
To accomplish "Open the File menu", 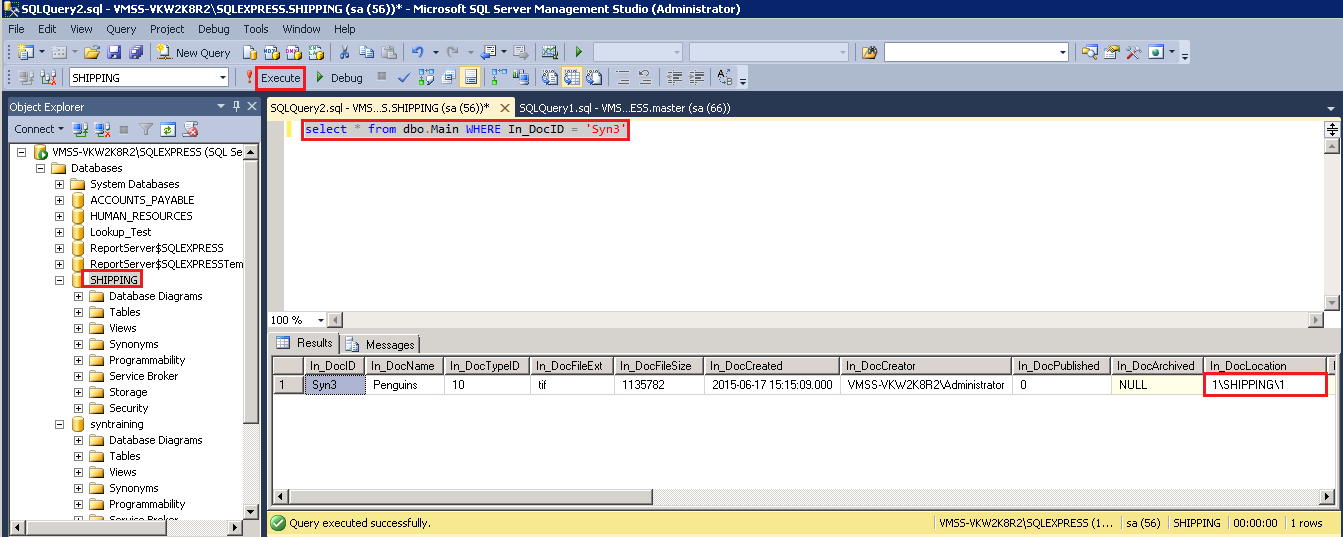I will click(x=16, y=29).
